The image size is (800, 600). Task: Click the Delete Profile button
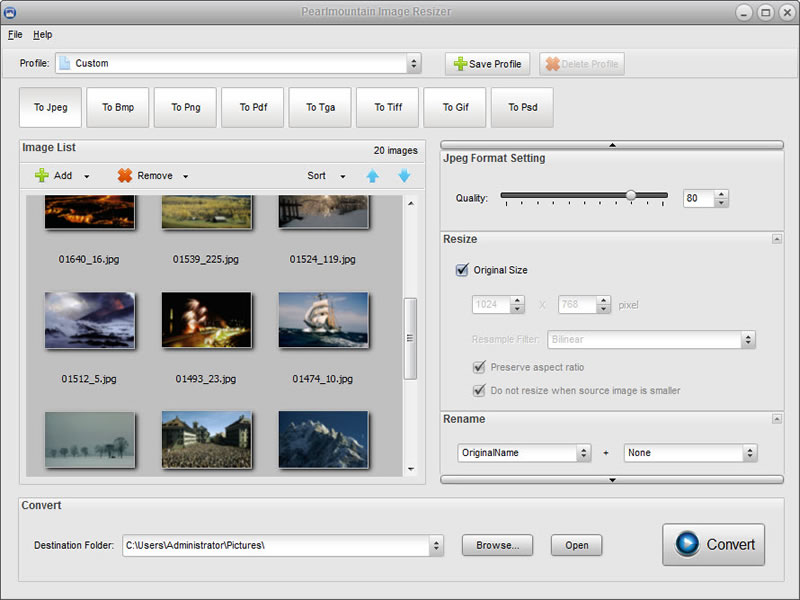pos(582,64)
